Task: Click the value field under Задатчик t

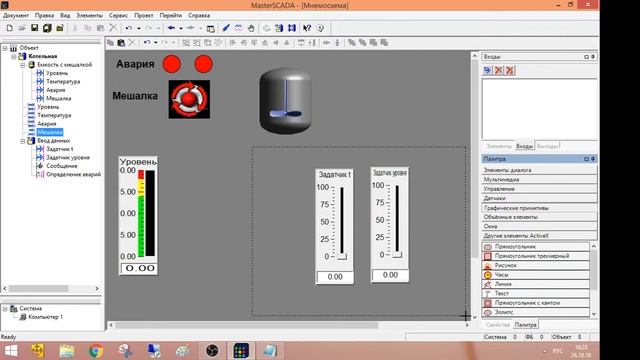Action: coord(335,277)
